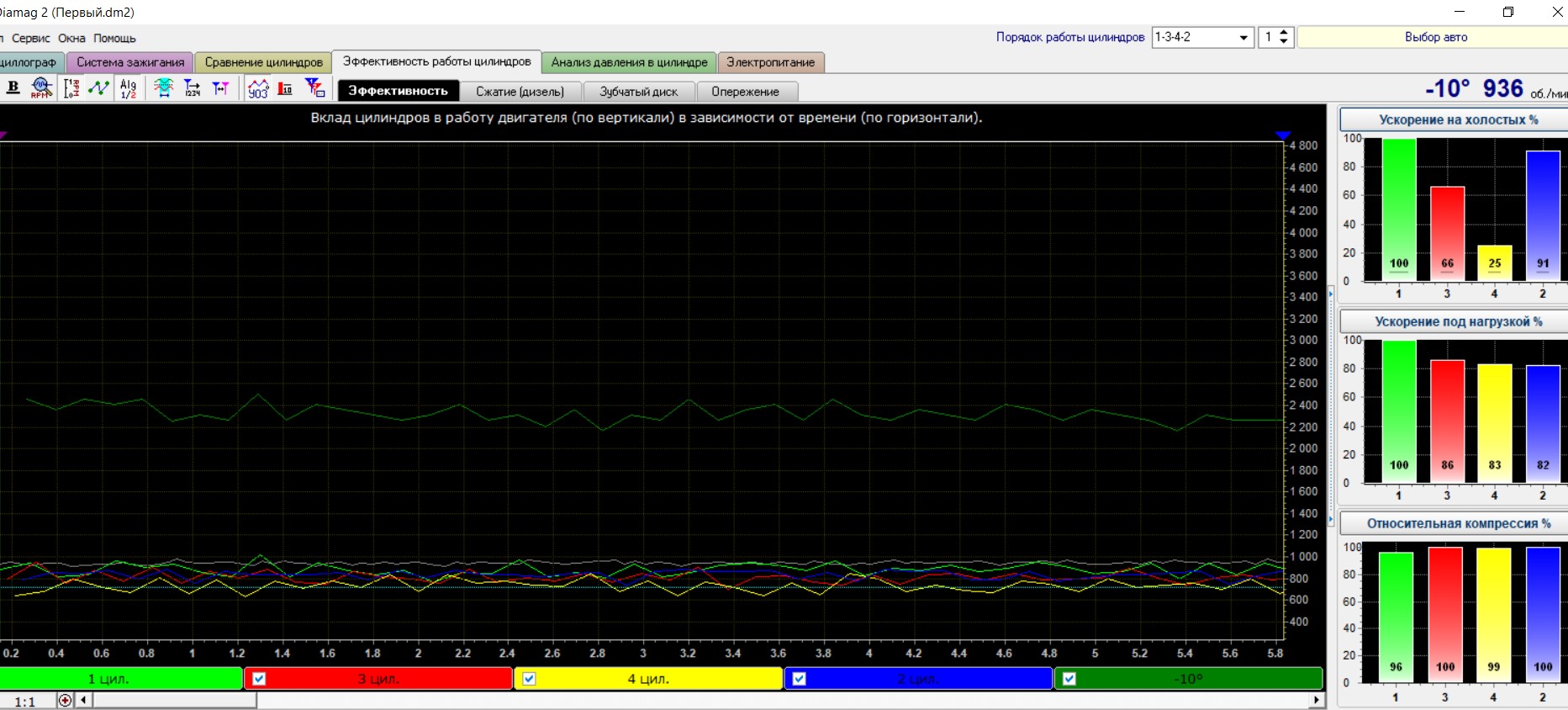Image resolution: width=1568 pixels, height=710 pixels.
Task: Increase the first cylinder number stepper
Action: tap(1284, 33)
